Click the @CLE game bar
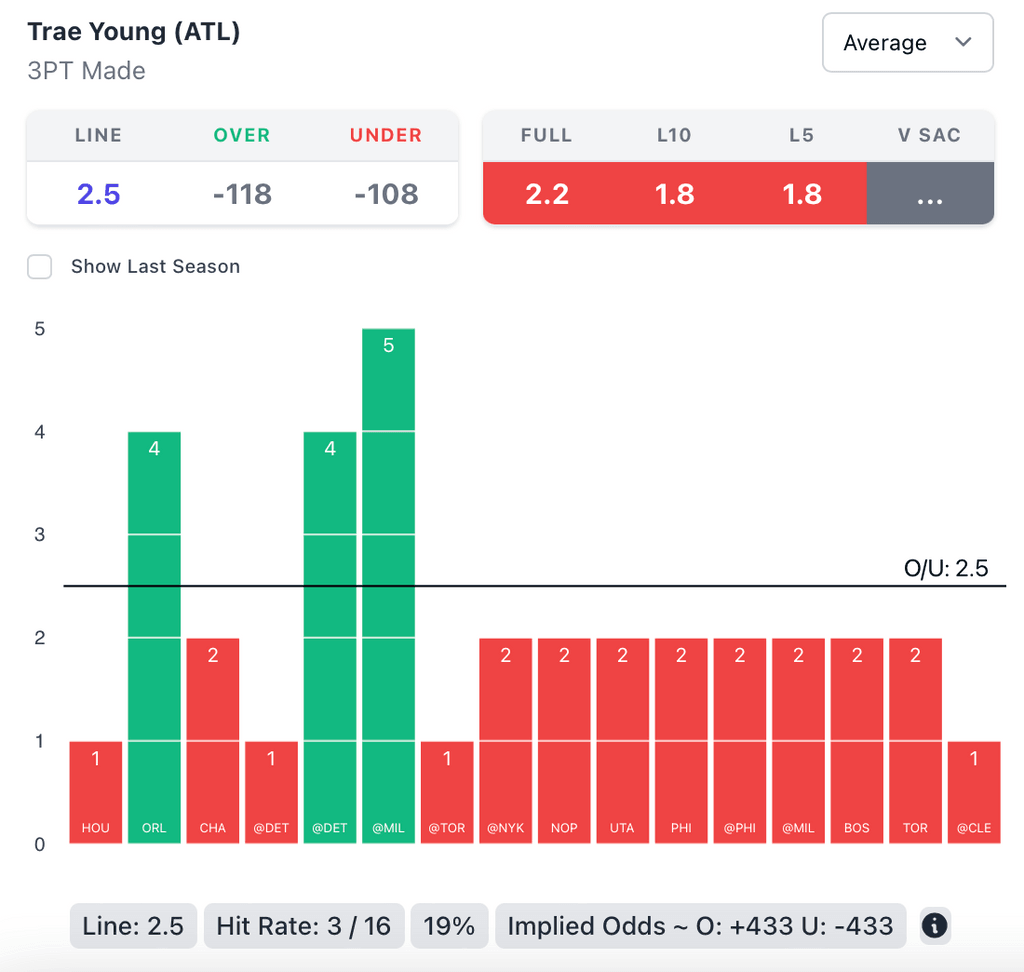The image size is (1024, 972). pos(974,792)
